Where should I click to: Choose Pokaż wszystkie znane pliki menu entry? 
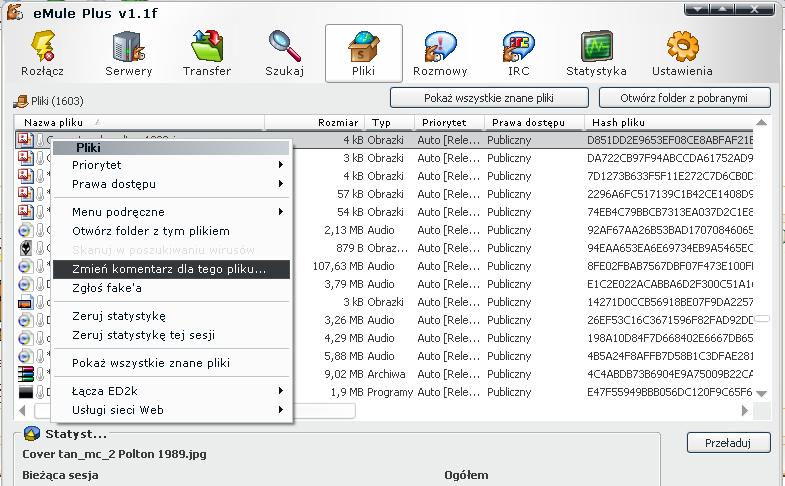(x=171, y=363)
